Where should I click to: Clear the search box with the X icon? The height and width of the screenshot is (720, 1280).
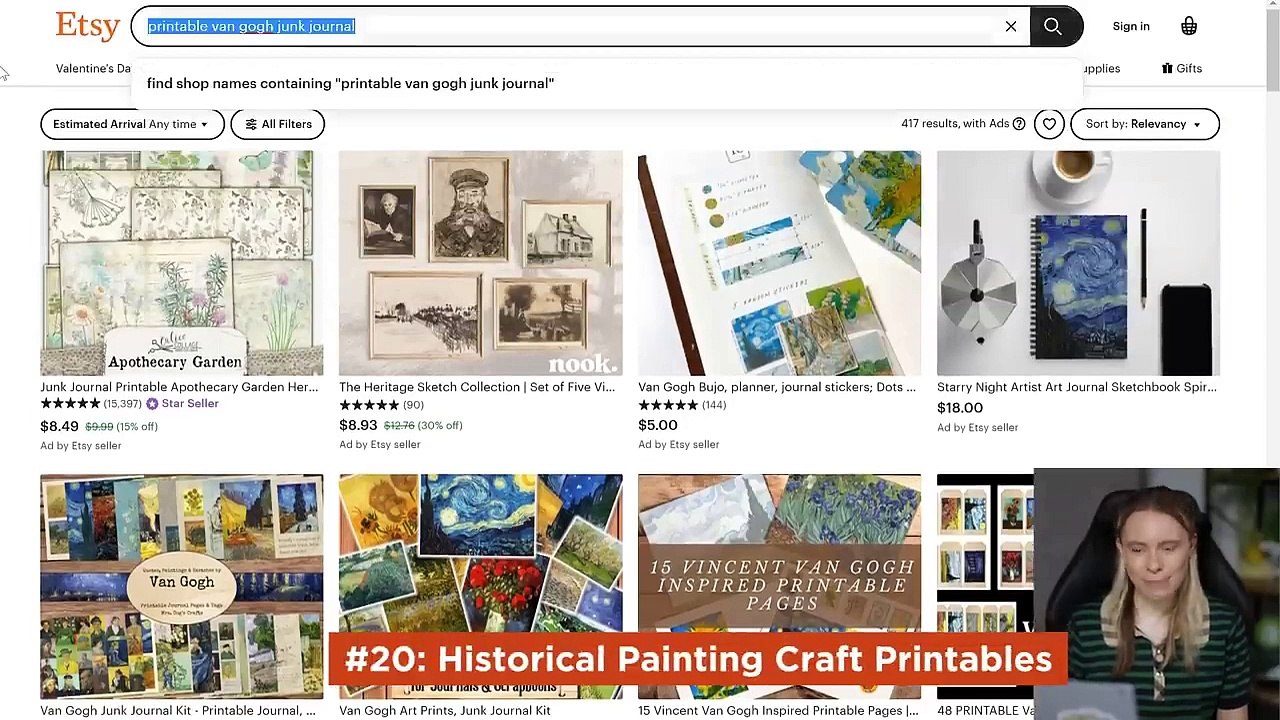(x=1011, y=26)
